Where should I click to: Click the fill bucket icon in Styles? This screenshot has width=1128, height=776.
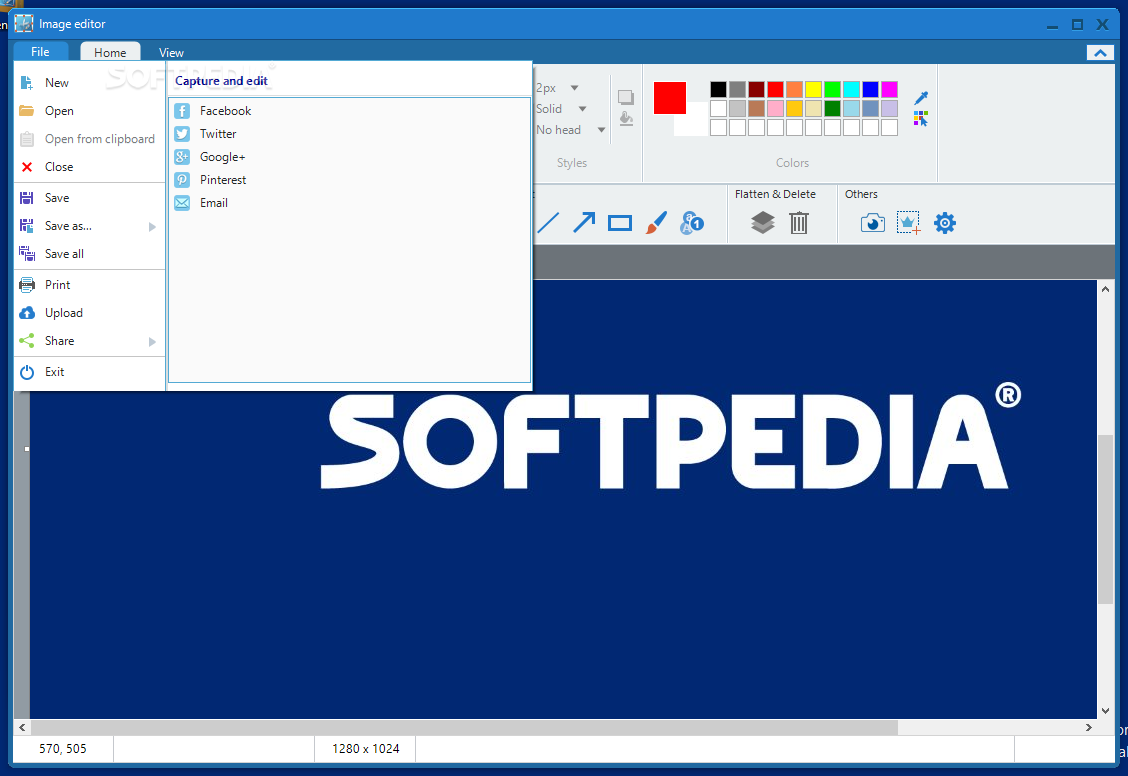coord(626,119)
